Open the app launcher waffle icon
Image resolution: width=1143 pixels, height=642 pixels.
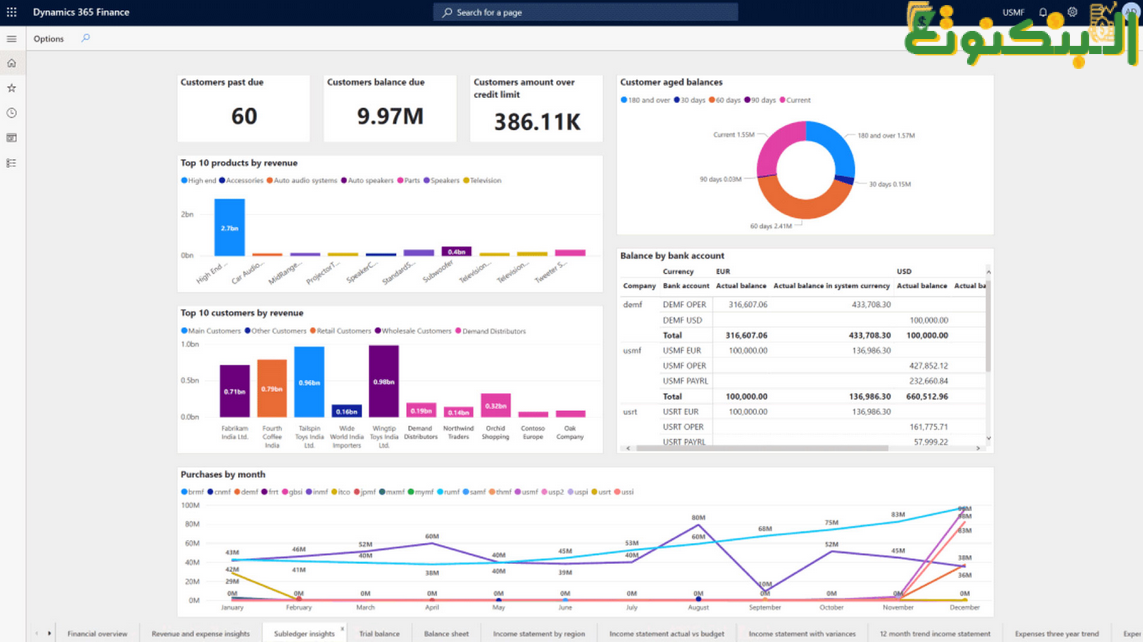12,12
